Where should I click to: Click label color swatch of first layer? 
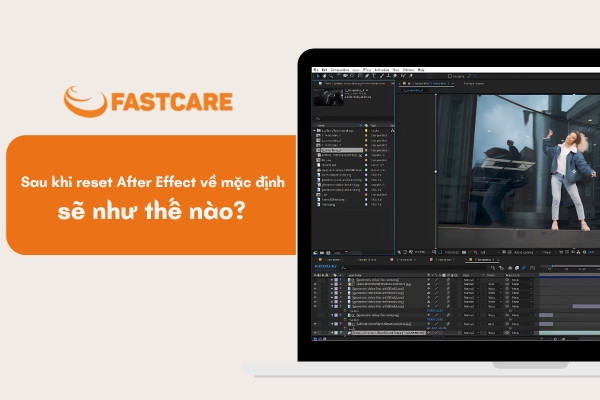tap(336, 280)
